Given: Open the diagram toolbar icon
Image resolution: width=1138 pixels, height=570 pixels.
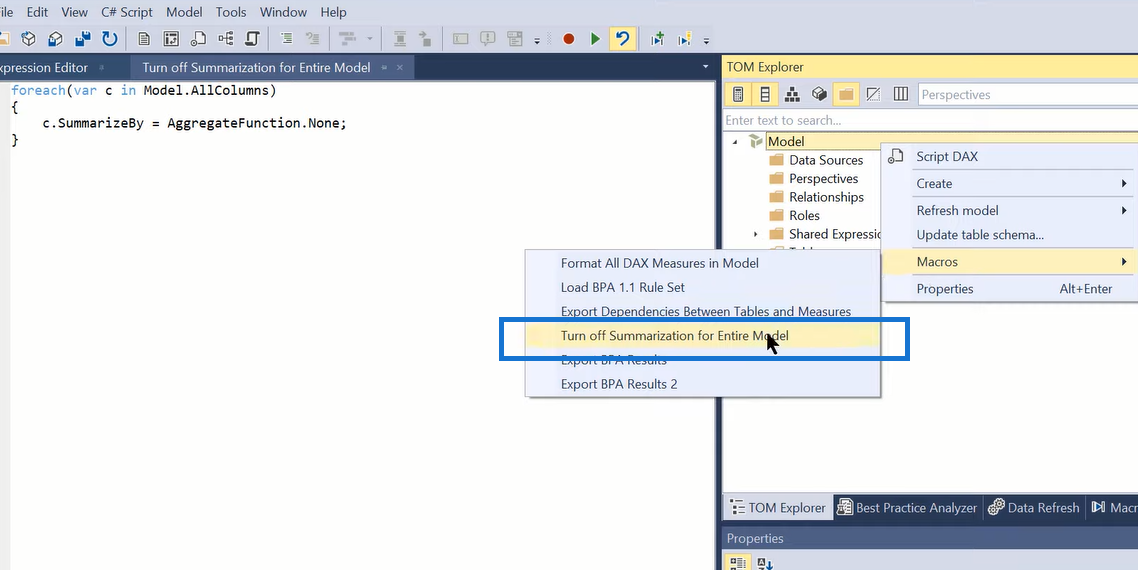Looking at the screenshot, I should (226, 38).
